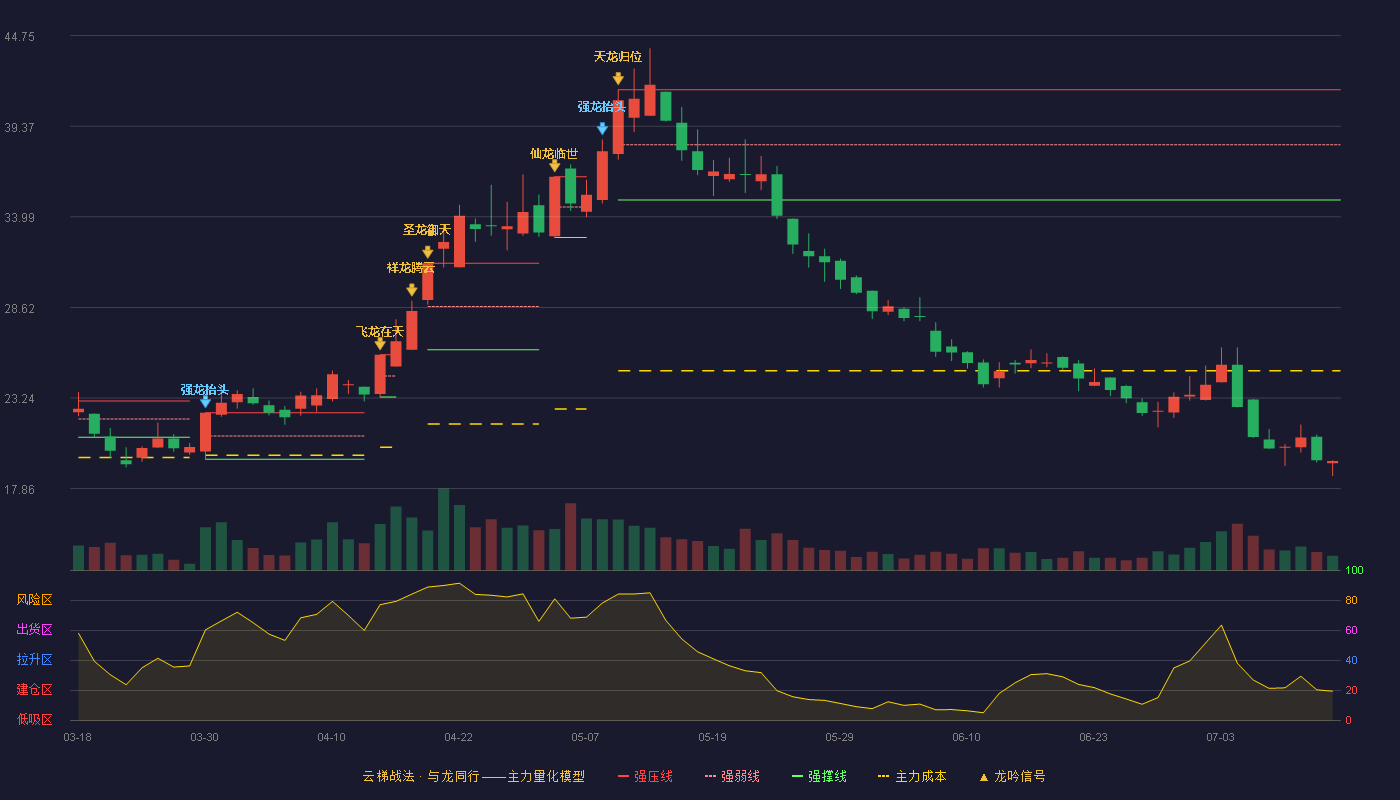This screenshot has width=1400, height=800.
Task: Click the 23.24 price axis label
Action: pos(19,399)
